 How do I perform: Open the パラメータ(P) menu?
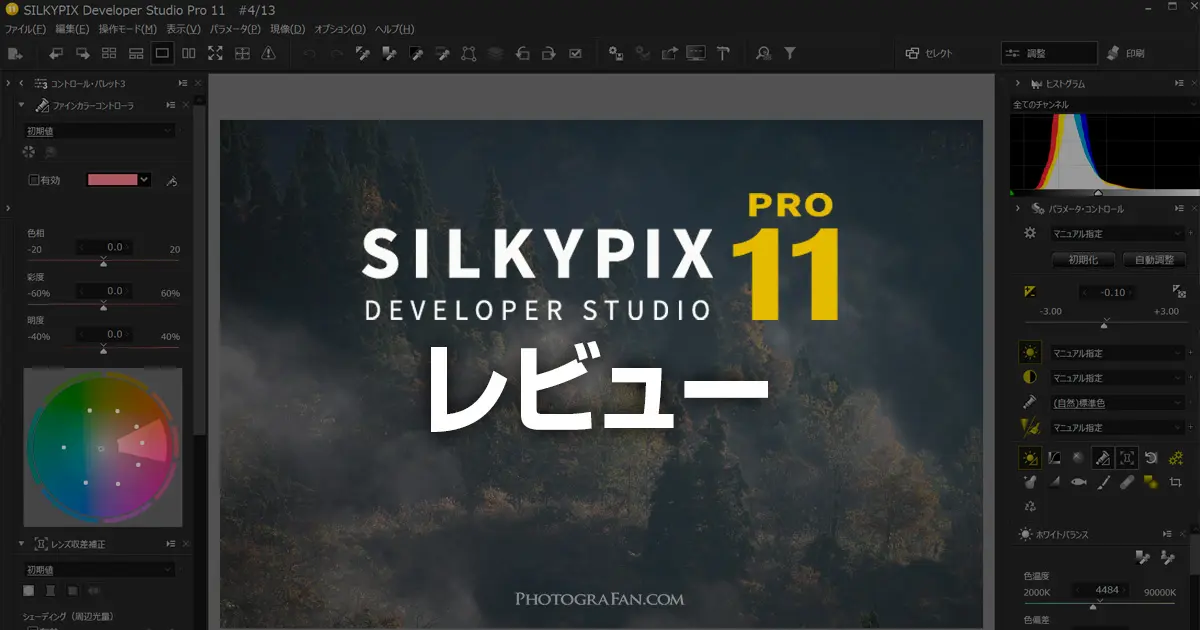pos(235,29)
